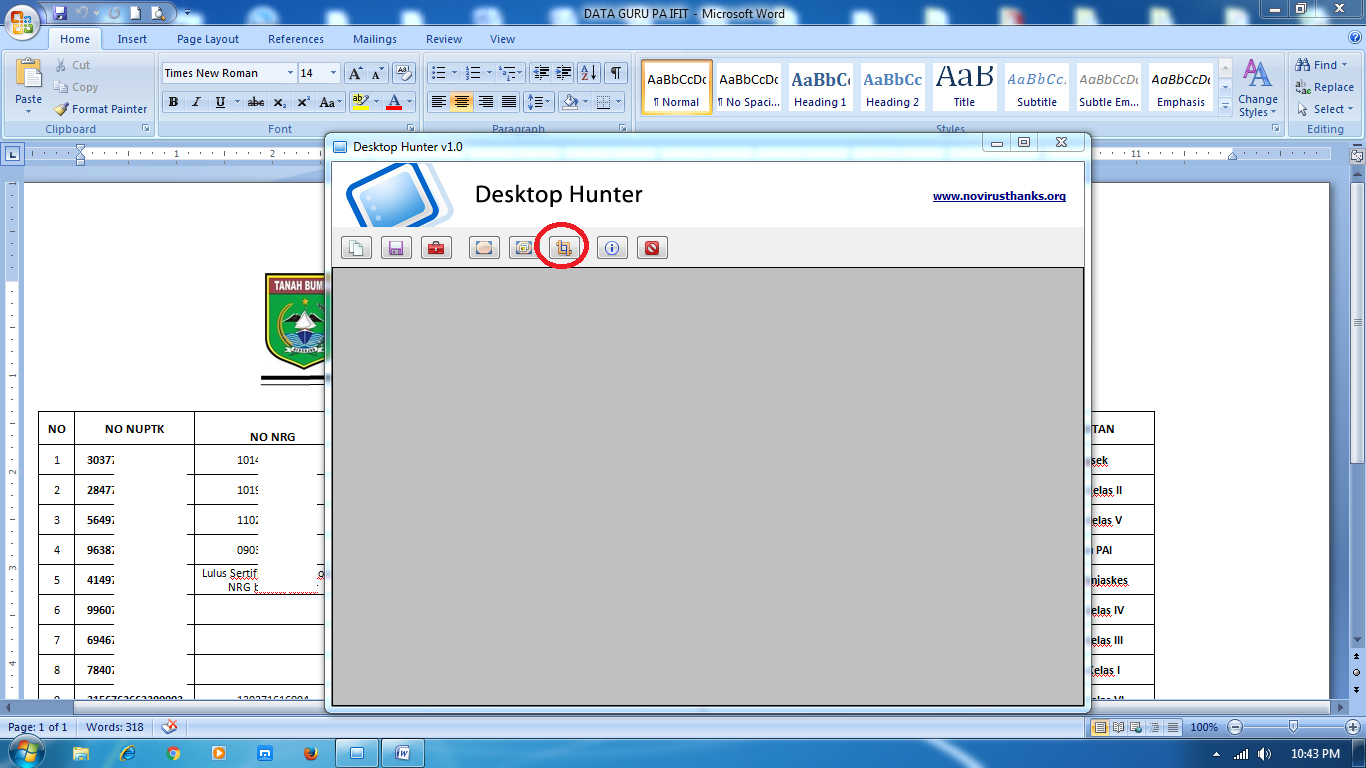
Task: Click the window capture icon in Desktop Hunter
Action: [523, 248]
